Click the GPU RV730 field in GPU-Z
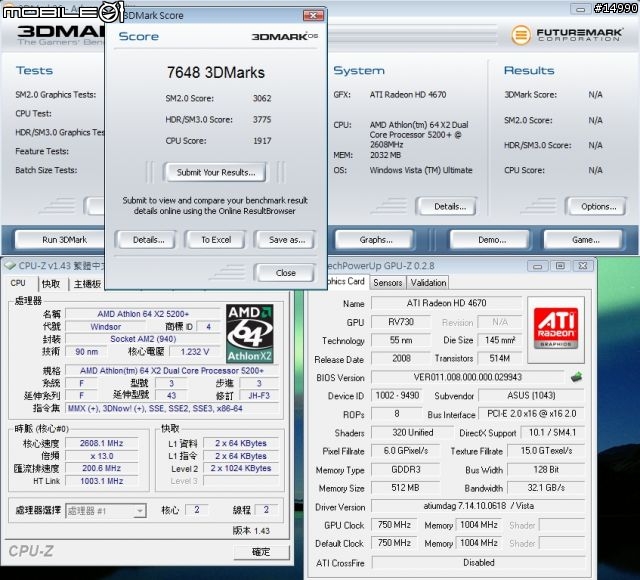Viewport: 640px width, 580px height. pos(400,322)
